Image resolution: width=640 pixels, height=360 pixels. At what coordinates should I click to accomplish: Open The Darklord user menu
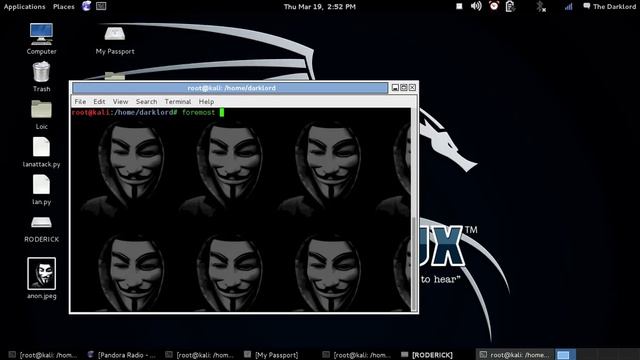[609, 7]
